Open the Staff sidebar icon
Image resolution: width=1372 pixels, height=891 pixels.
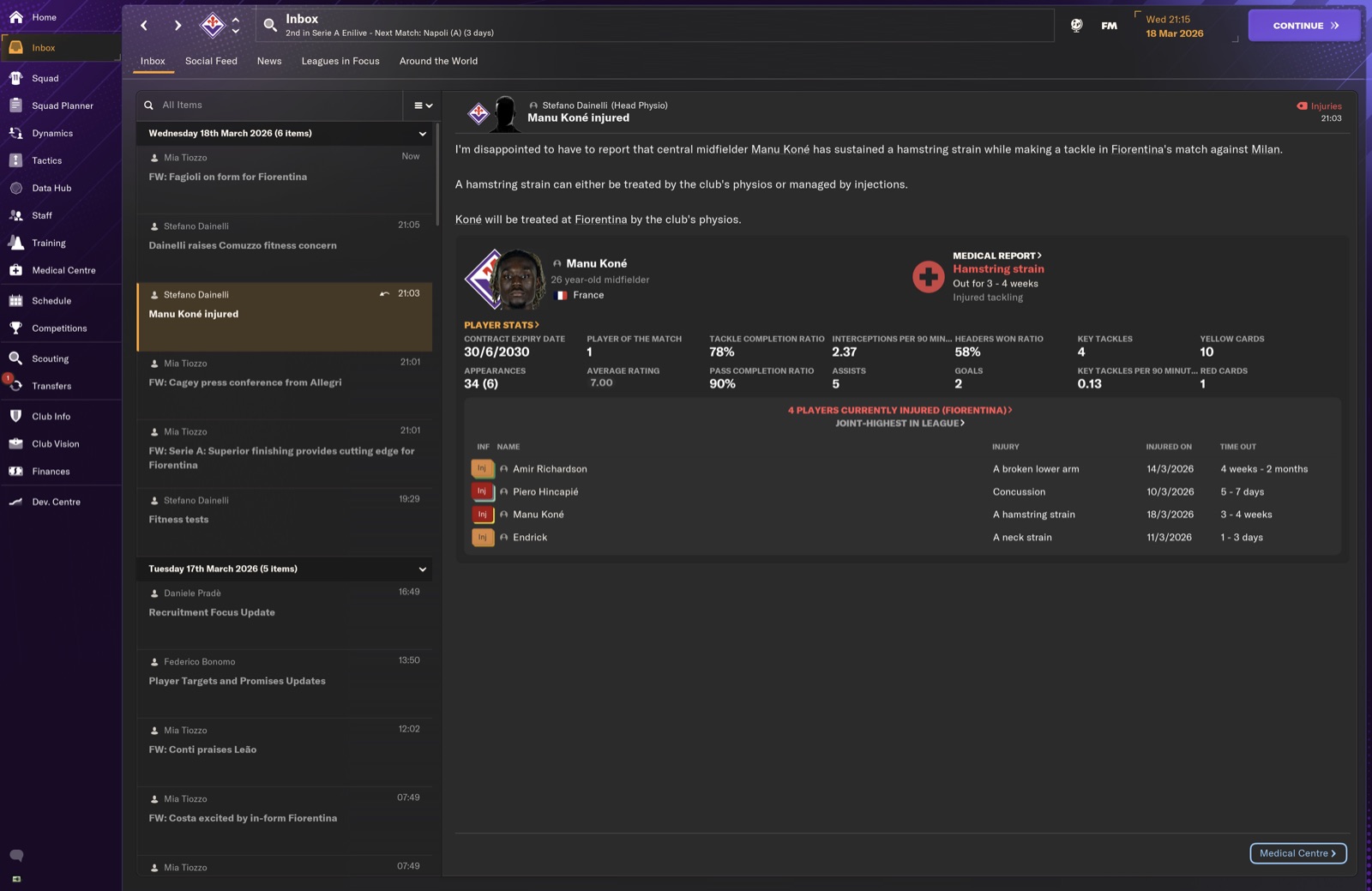click(x=16, y=215)
